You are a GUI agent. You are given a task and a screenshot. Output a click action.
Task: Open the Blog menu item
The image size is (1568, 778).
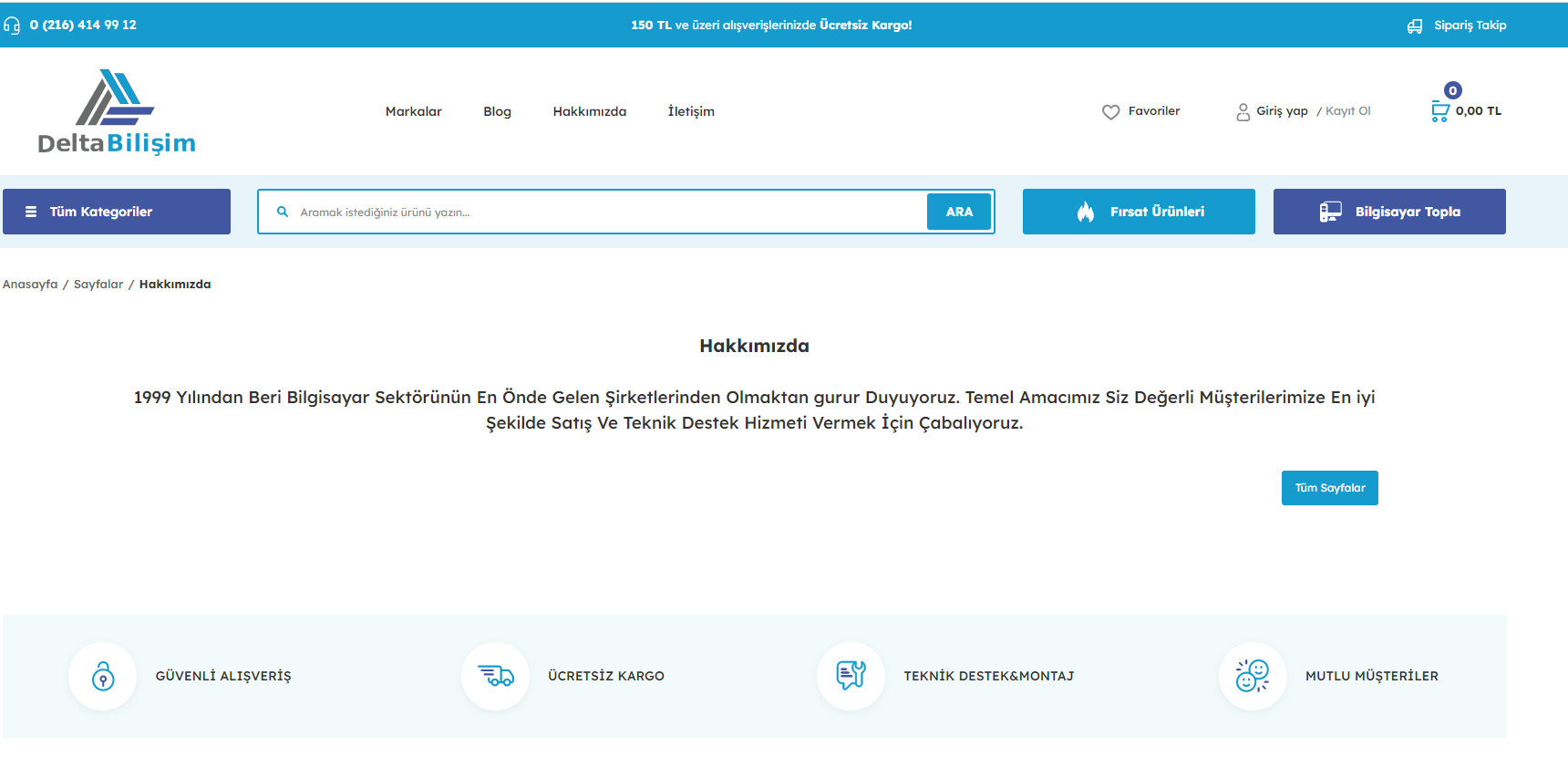pyautogui.click(x=497, y=111)
